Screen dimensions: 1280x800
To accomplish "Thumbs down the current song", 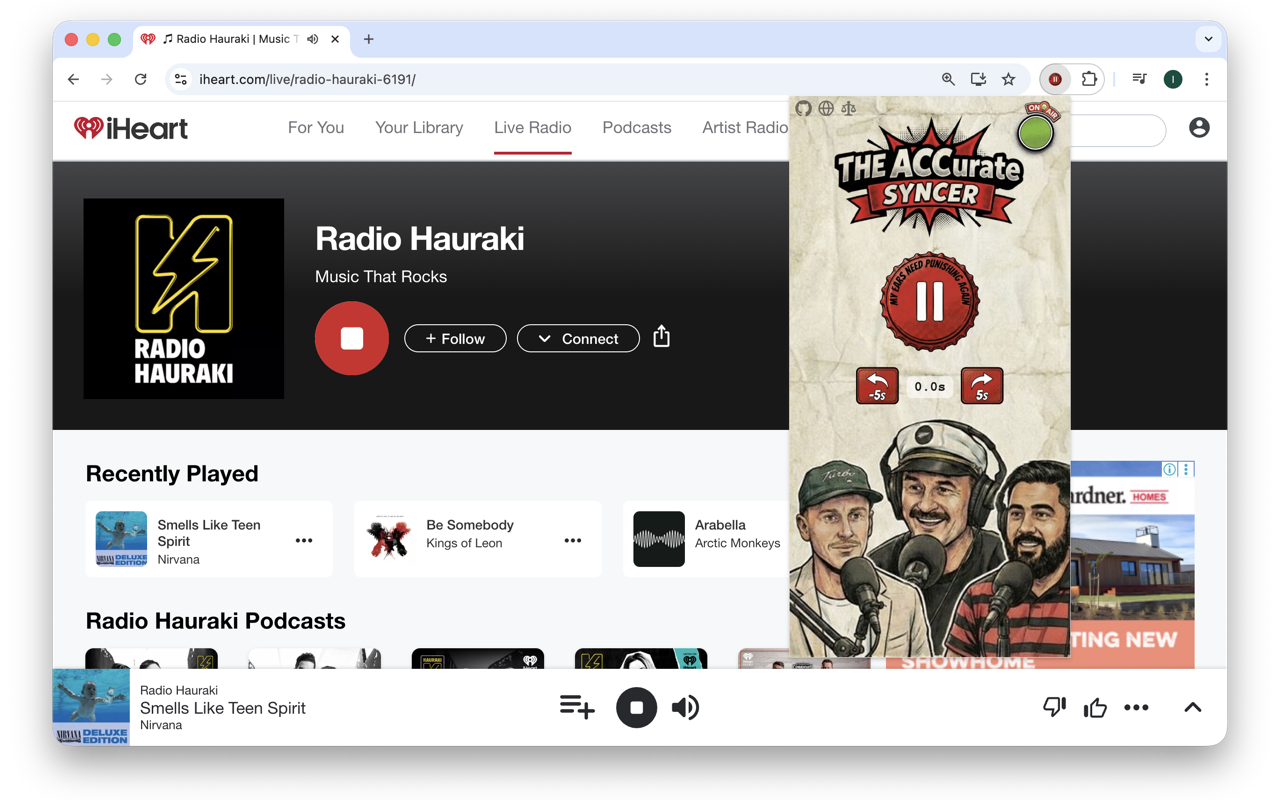I will coord(1054,707).
